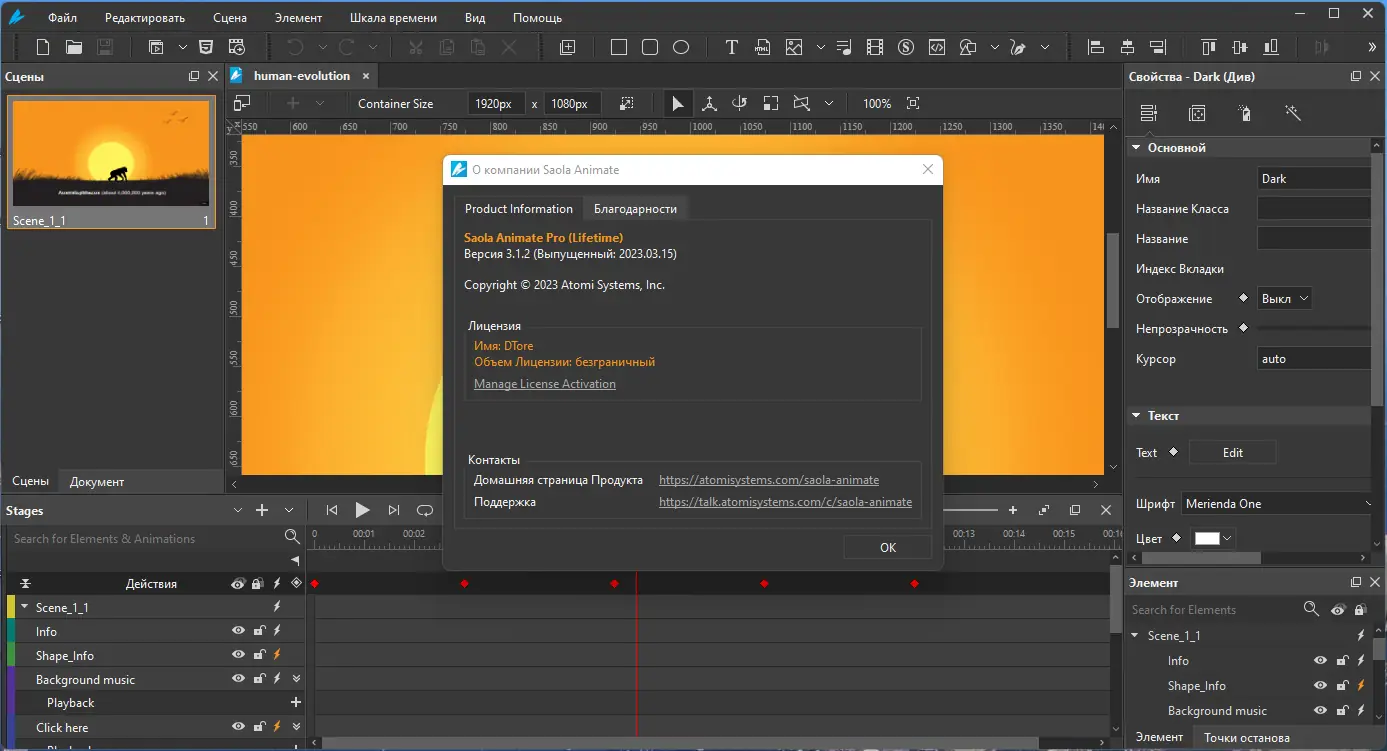The width and height of the screenshot is (1387, 751).
Task: Hide Background music in Element panel
Action: click(x=1320, y=711)
